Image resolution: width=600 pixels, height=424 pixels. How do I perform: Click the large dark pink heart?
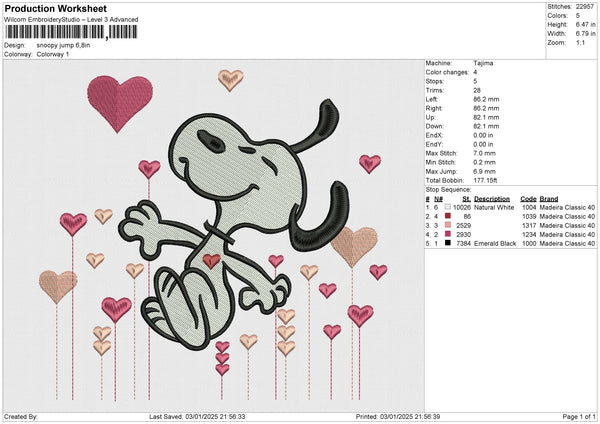tap(120, 100)
